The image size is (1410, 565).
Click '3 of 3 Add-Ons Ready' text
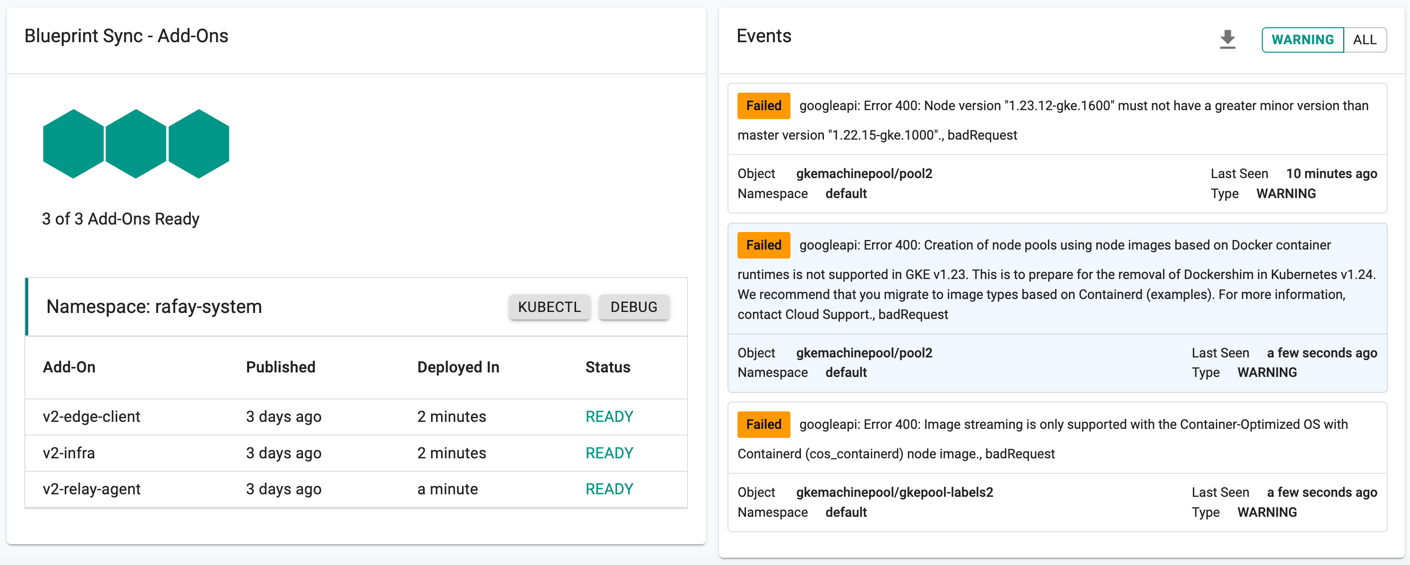pyautogui.click(x=121, y=219)
